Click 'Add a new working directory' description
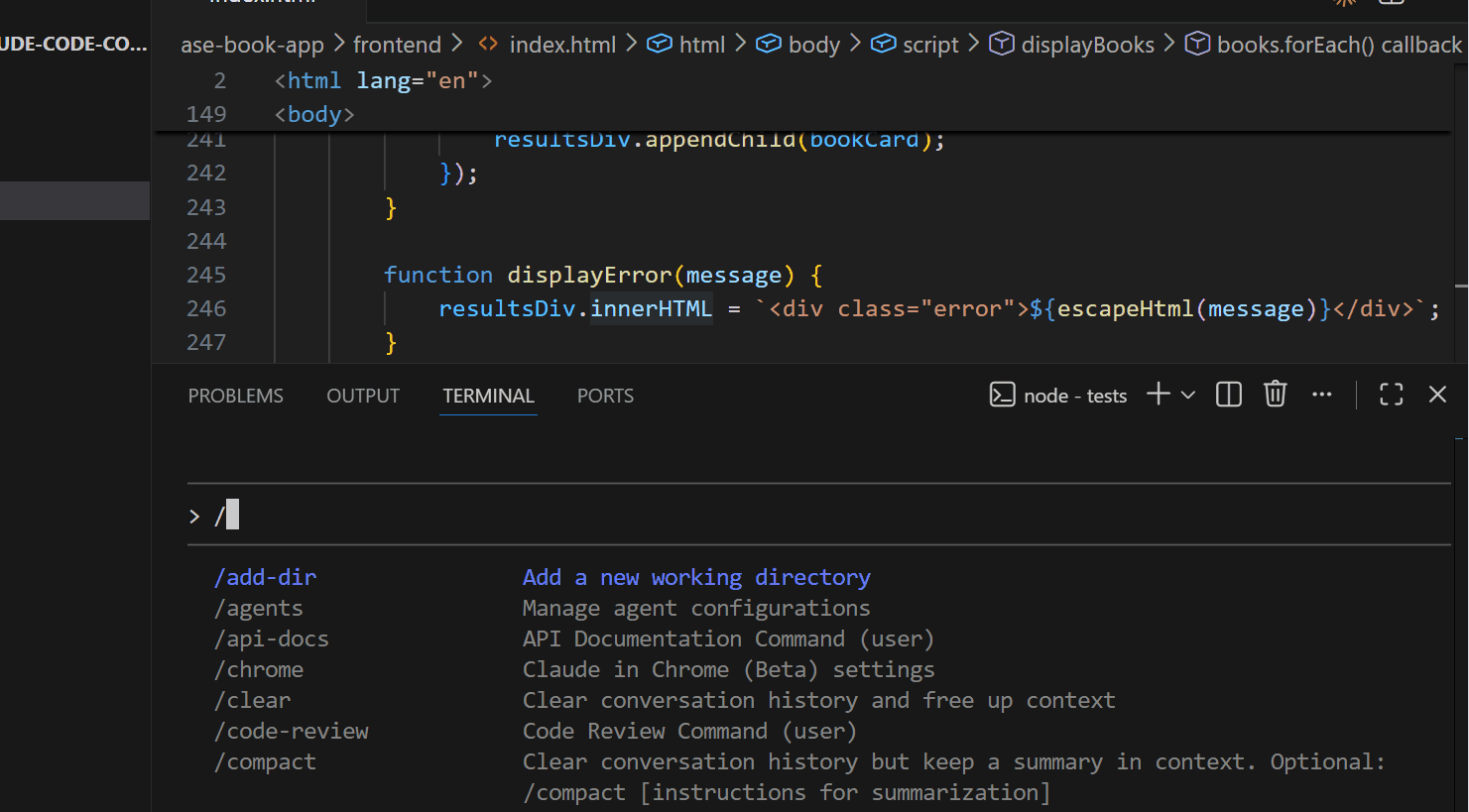This screenshot has height=812, width=1469. pyautogui.click(x=696, y=577)
